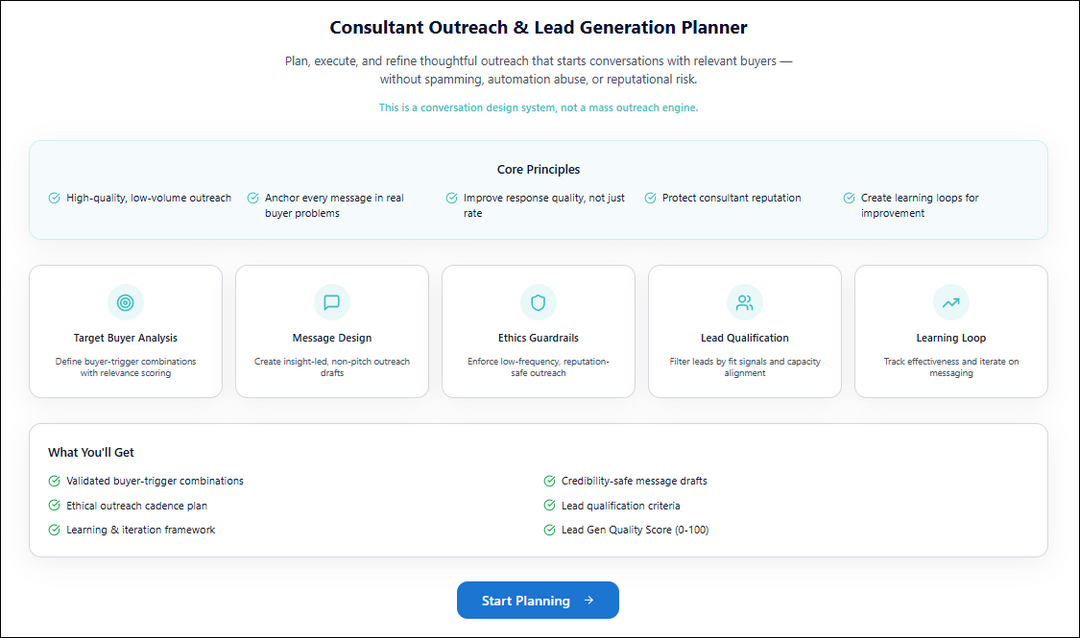
Task: Click text 'Lead qualification criteria'
Action: point(621,506)
